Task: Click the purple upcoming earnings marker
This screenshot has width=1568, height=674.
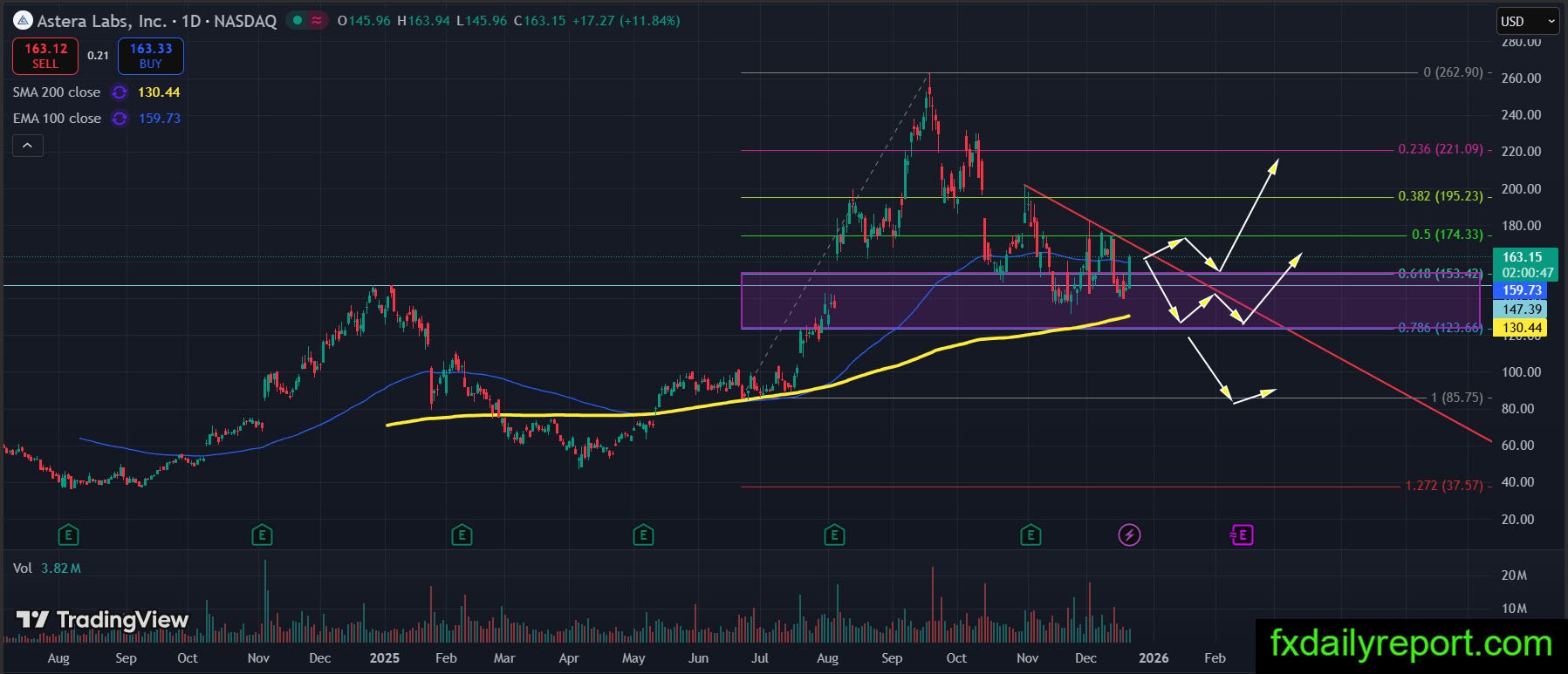Action: pos(1242,534)
